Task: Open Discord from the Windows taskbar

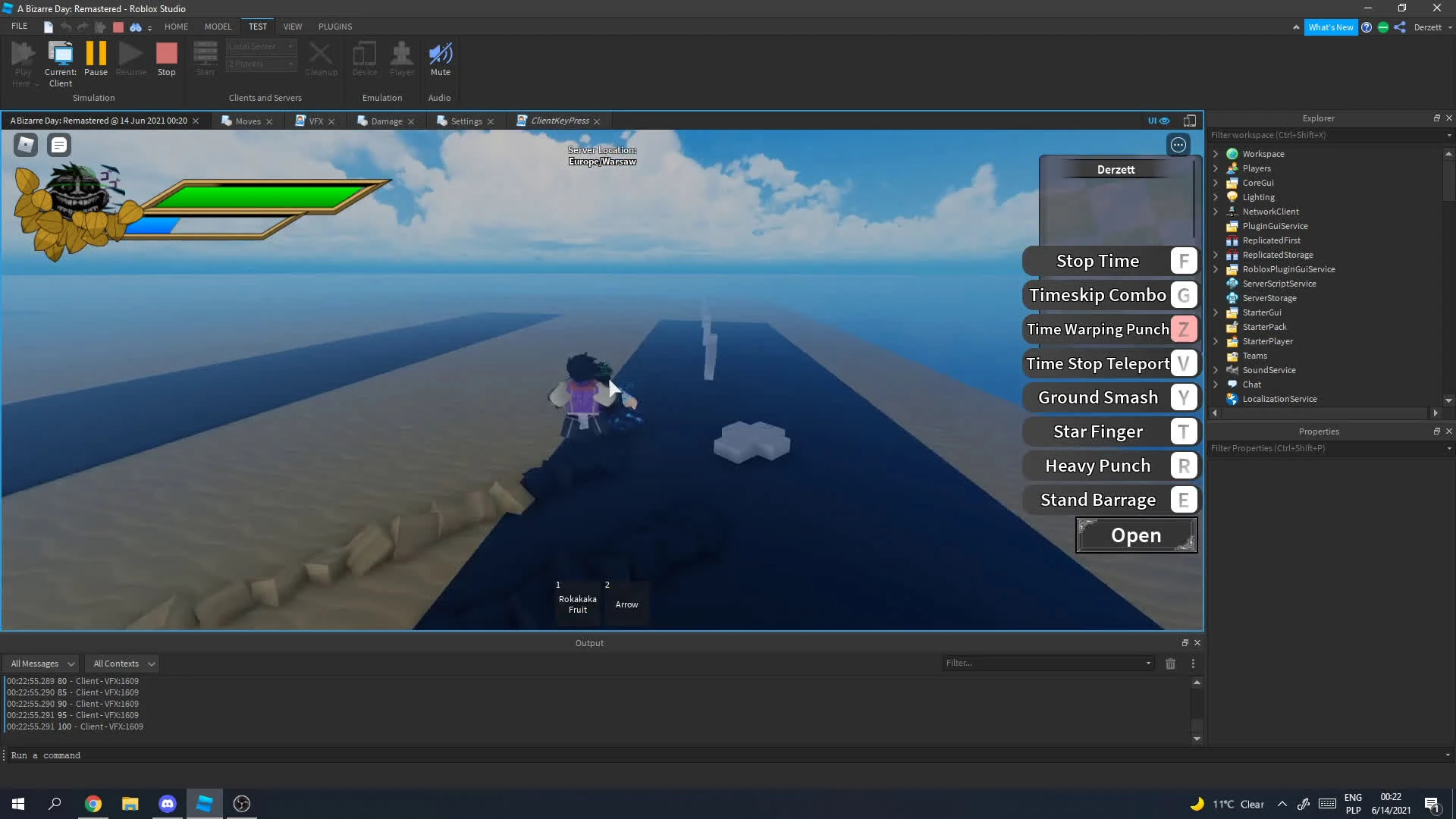Action: pos(168,804)
